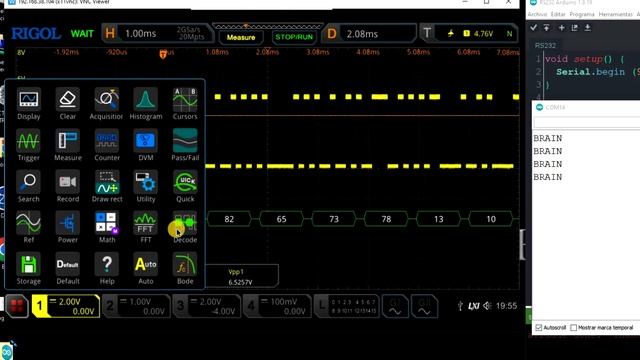Image resolution: width=640 pixels, height=360 pixels.
Task: Open the Display menu icon
Action: point(29,99)
